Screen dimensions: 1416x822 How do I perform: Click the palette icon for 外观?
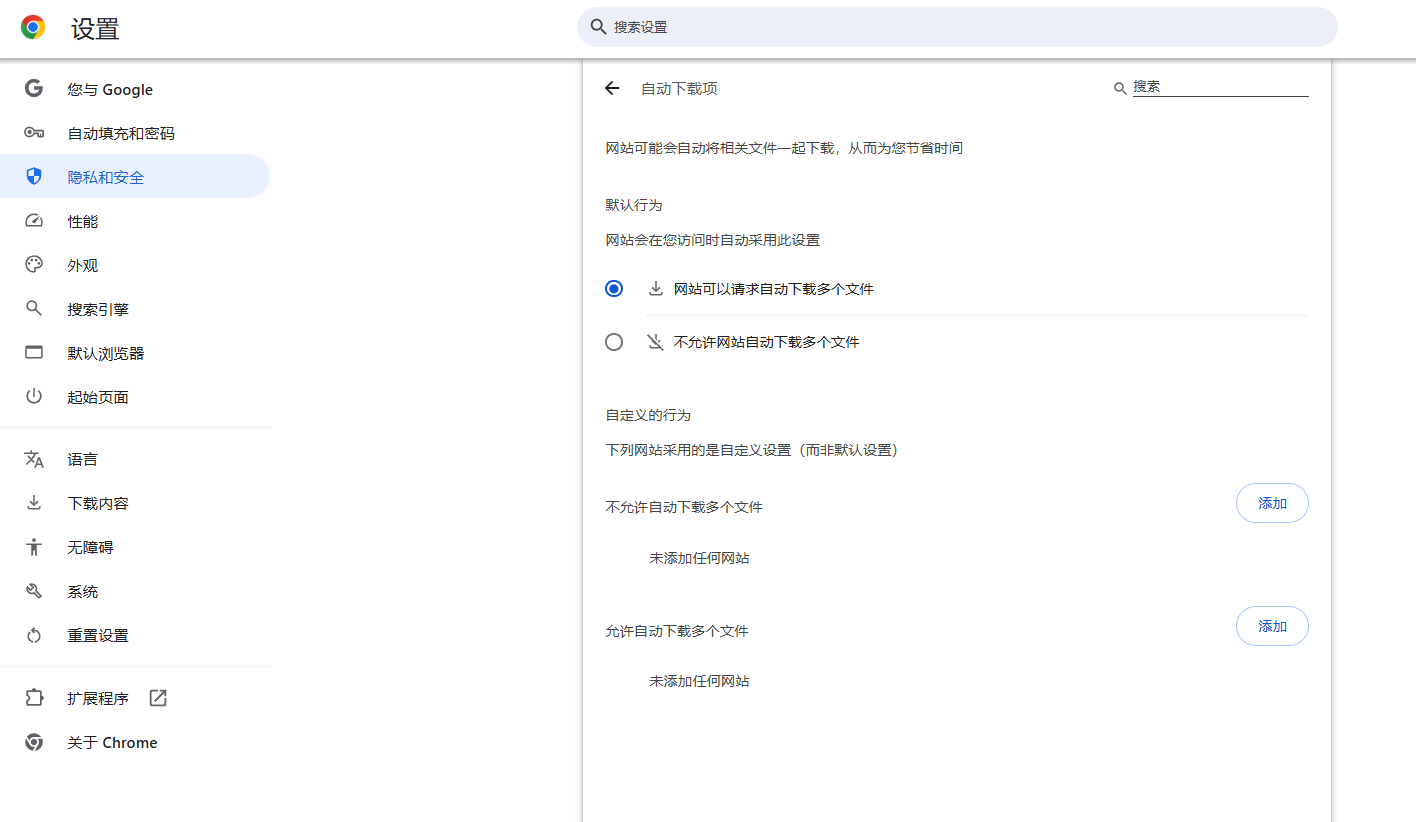[34, 265]
